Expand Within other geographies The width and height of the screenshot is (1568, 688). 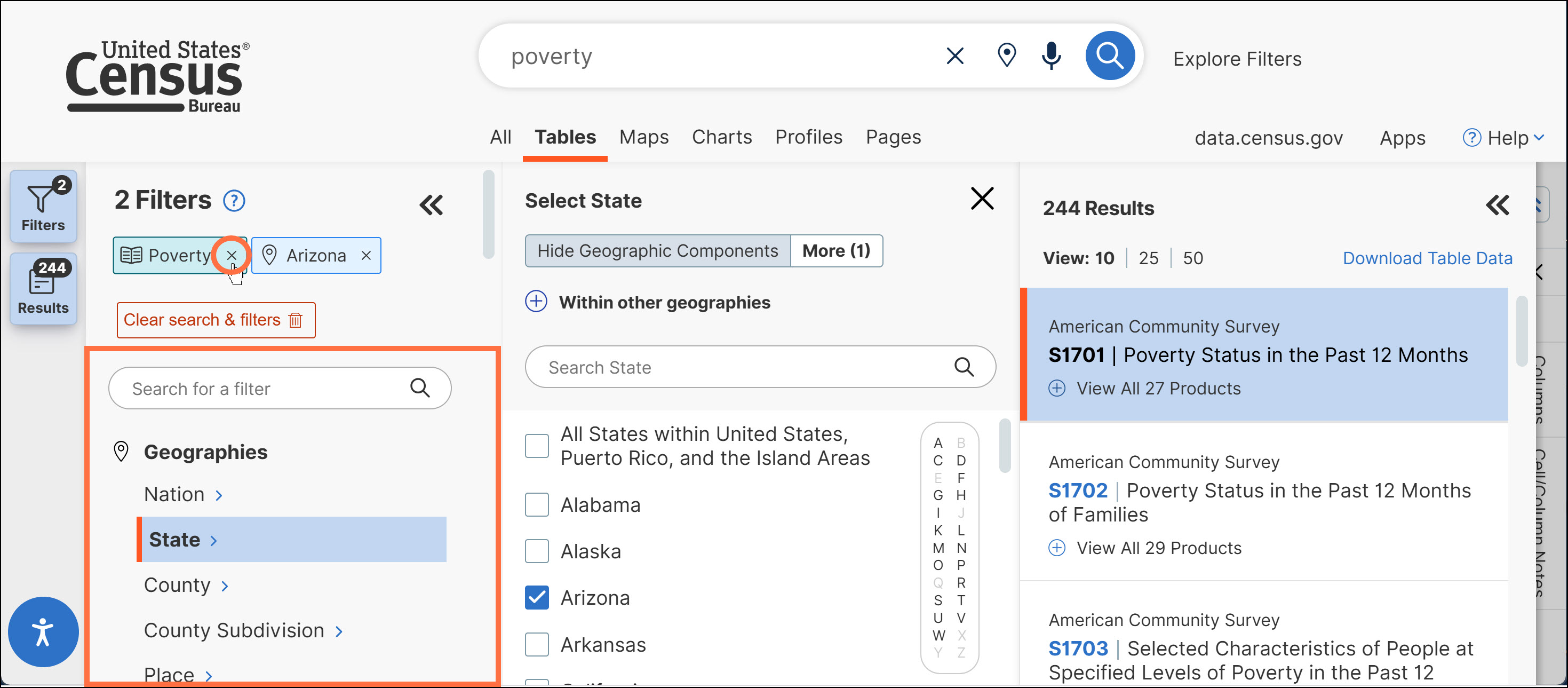coord(536,302)
